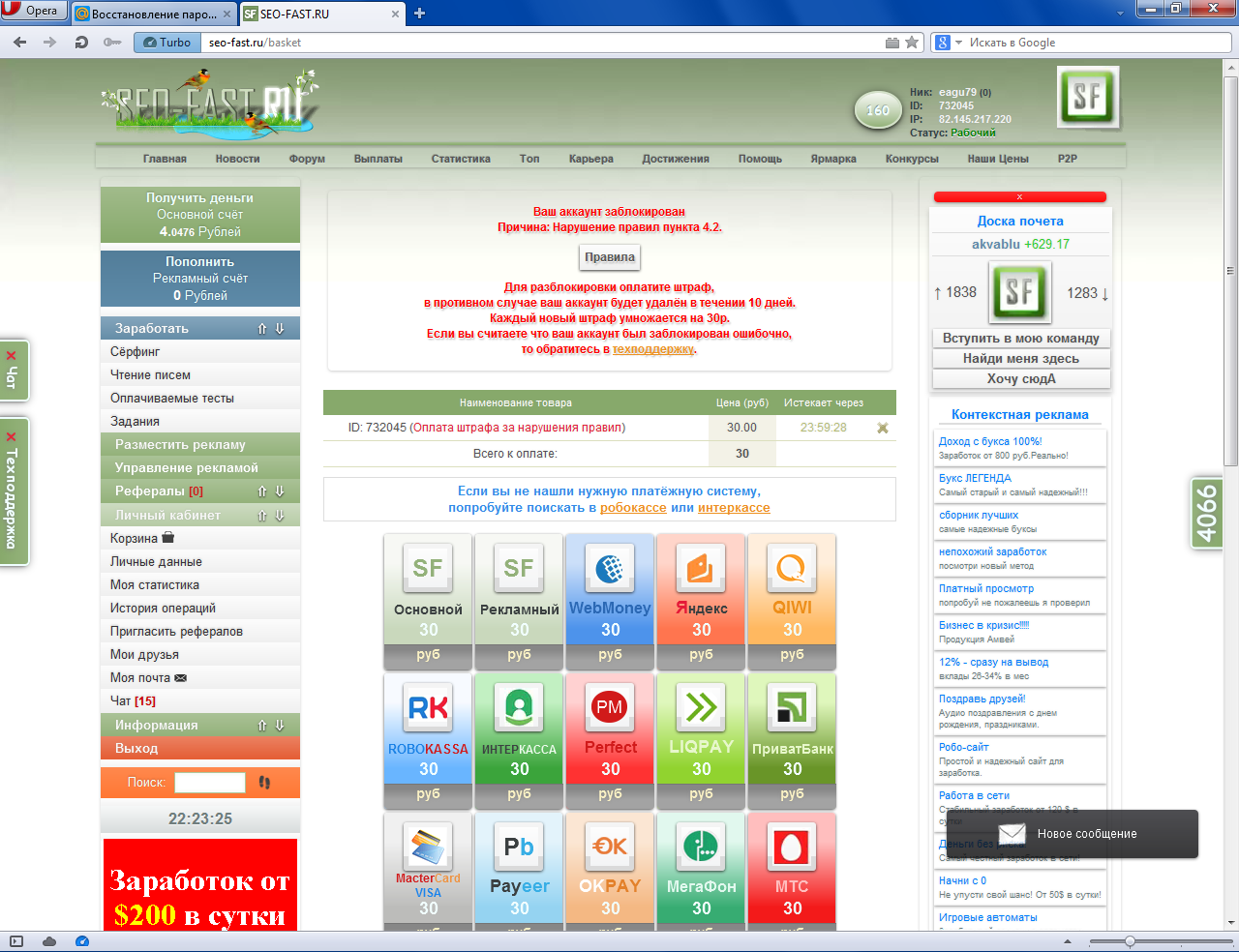Open the Новое сообщение notification

[1073, 834]
